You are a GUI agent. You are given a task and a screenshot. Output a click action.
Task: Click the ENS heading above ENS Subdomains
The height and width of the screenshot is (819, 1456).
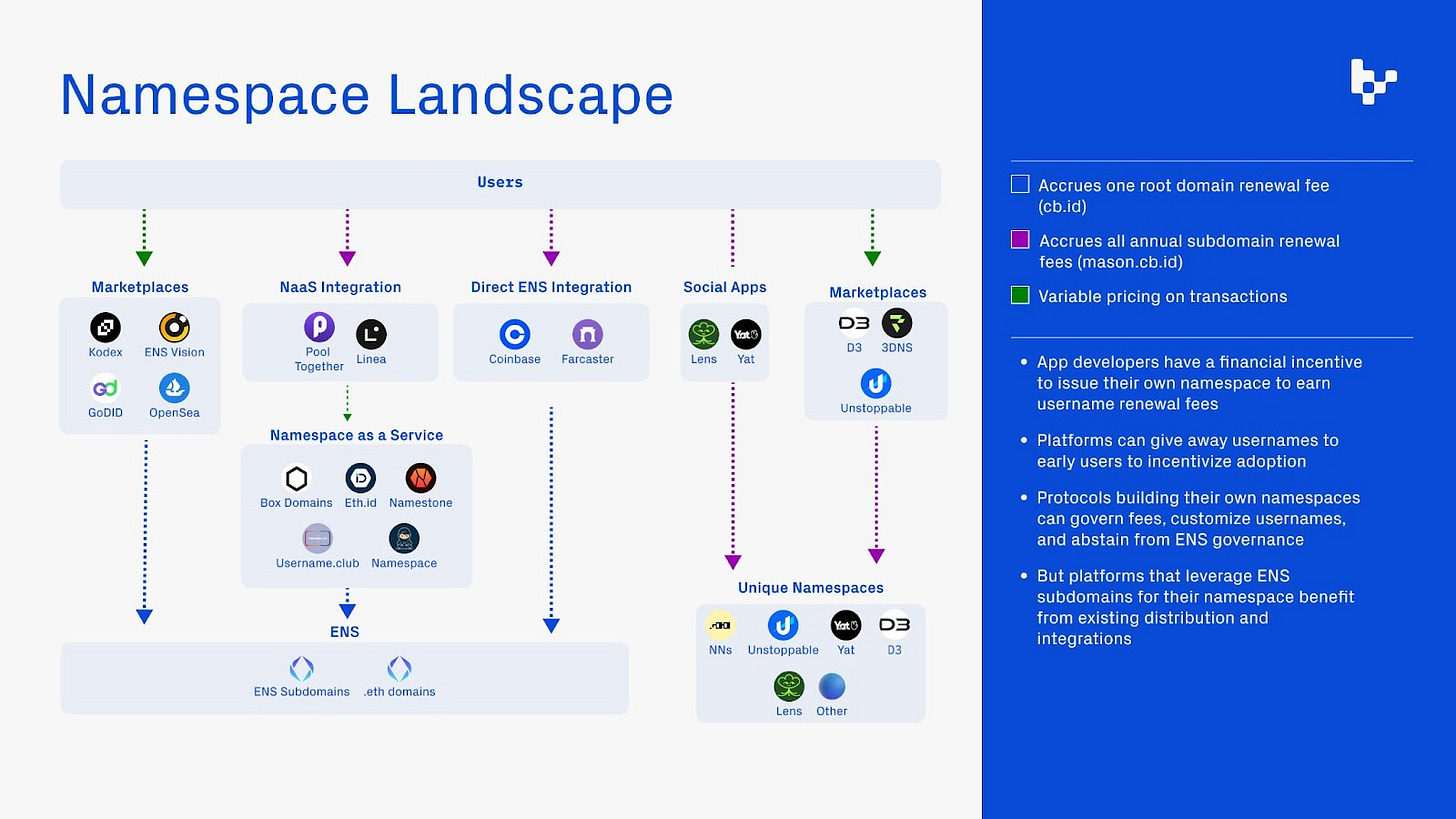(345, 632)
